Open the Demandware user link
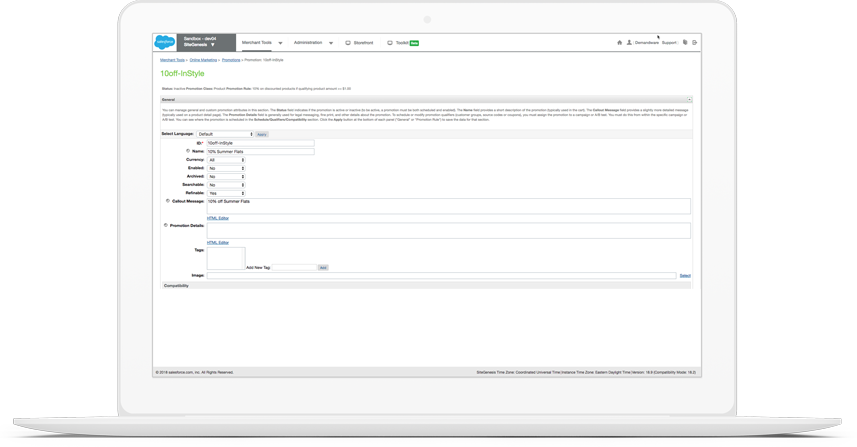 point(647,43)
